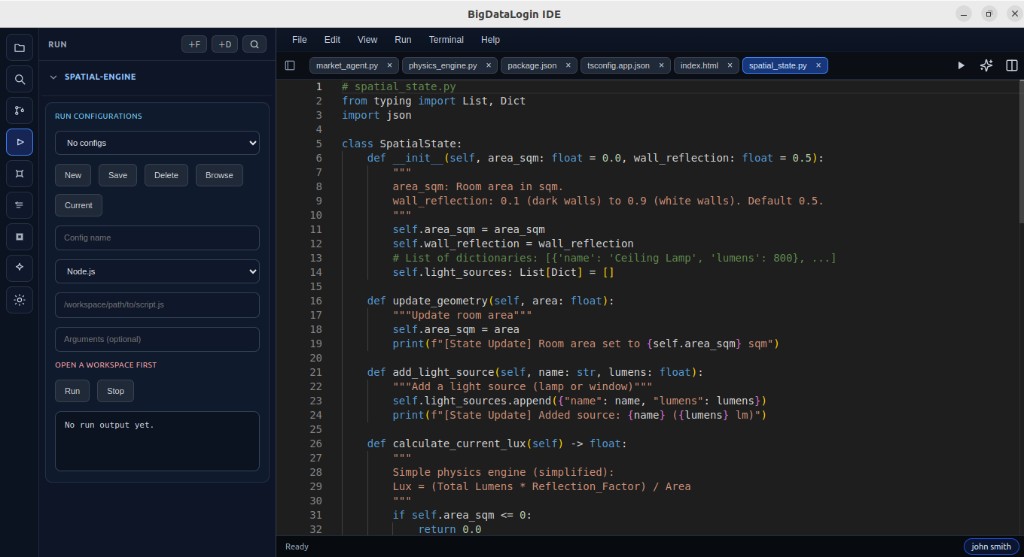
Task: Click the RUN CONFIGURATIONS heading
Action: 99,116
